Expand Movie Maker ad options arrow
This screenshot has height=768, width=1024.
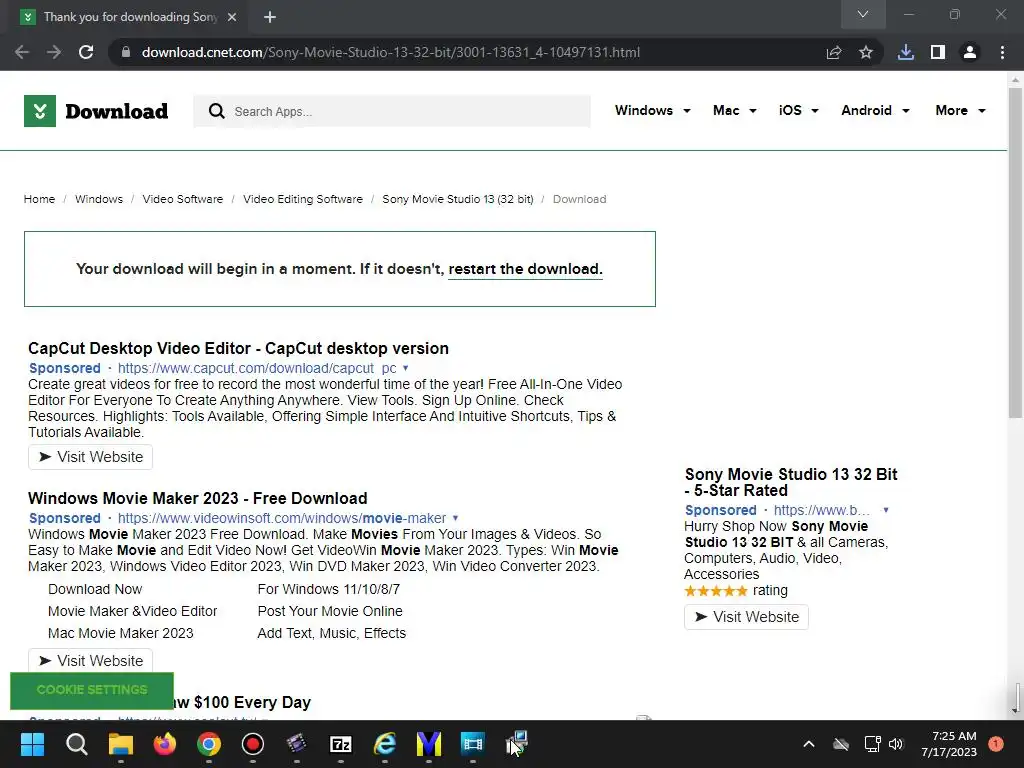[x=455, y=518]
